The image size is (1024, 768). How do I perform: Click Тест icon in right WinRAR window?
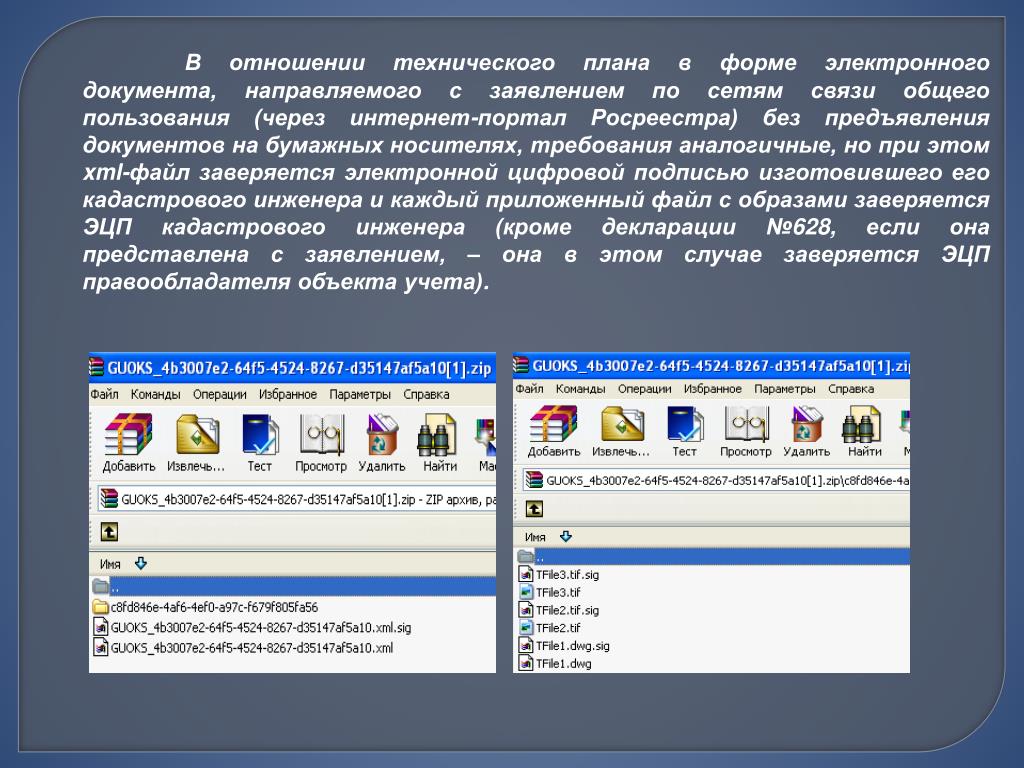[x=684, y=423]
